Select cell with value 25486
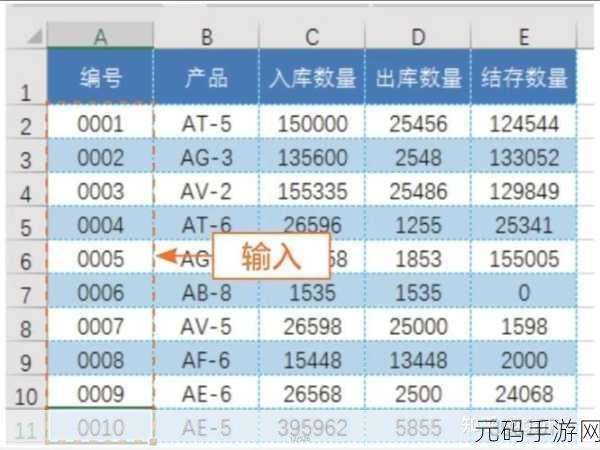Viewport: 600px width, 450px height. pyautogui.click(x=418, y=189)
